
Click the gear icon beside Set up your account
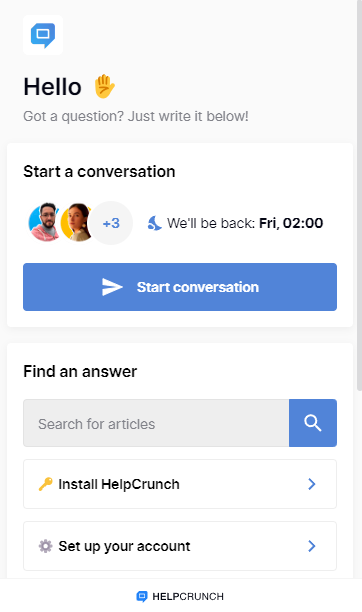coord(46,546)
